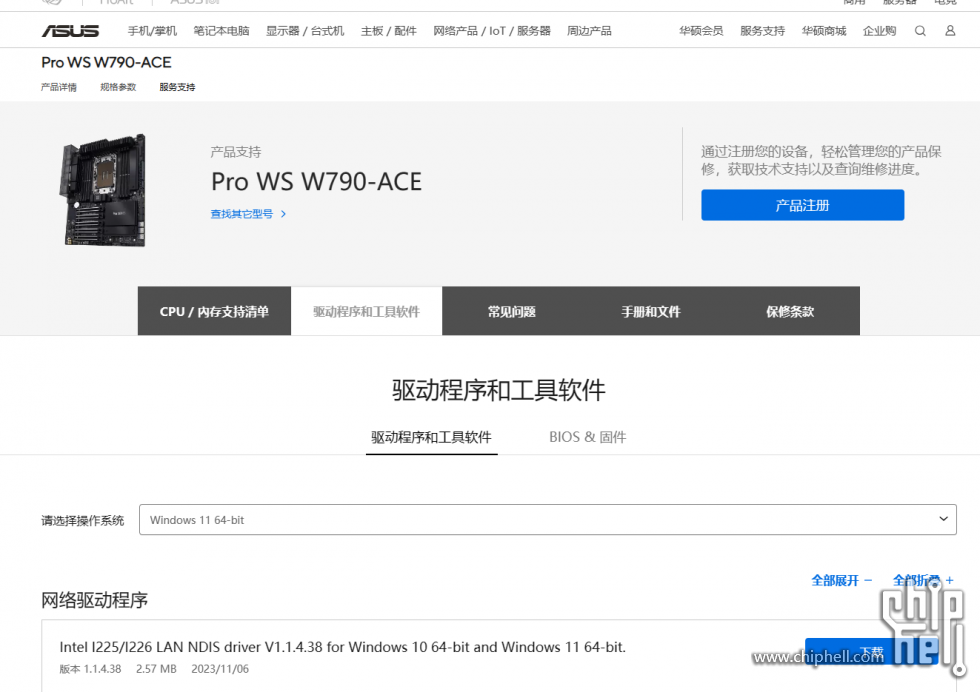Visit 华硕商城 store link
Image resolution: width=980 pixels, height=692 pixels.
(x=824, y=31)
